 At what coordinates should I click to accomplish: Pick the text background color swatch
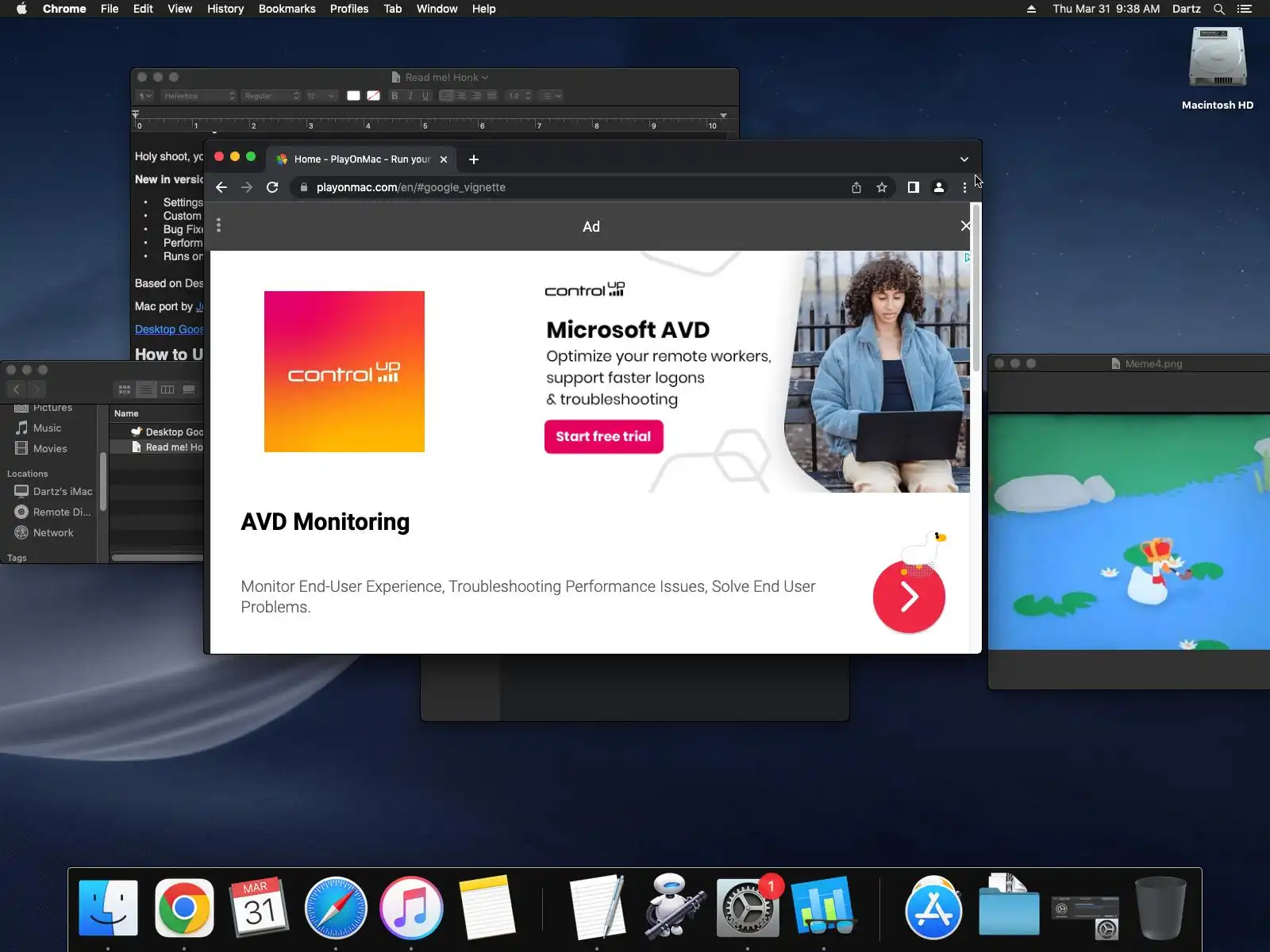373,96
